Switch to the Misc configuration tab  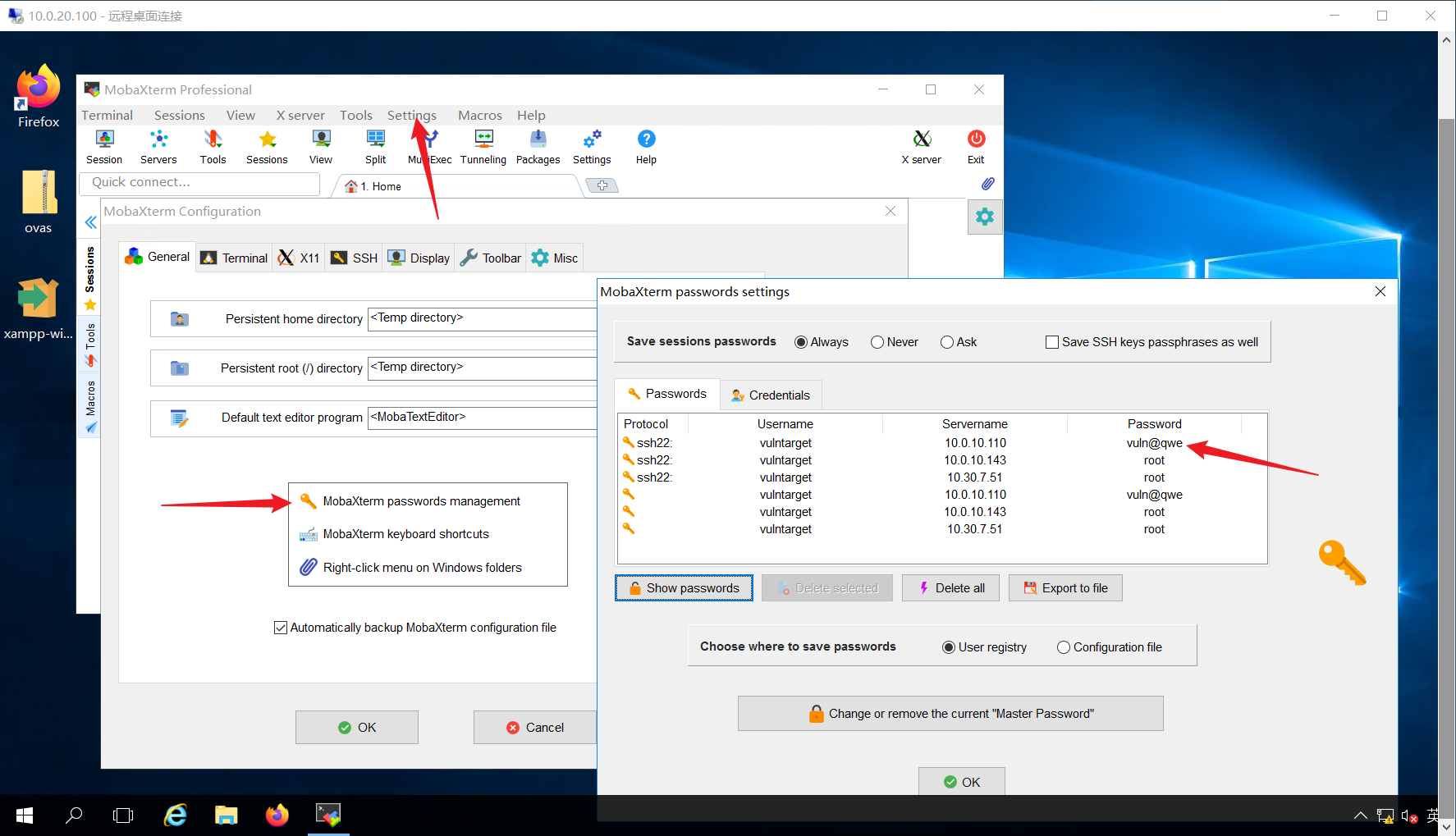click(x=555, y=258)
